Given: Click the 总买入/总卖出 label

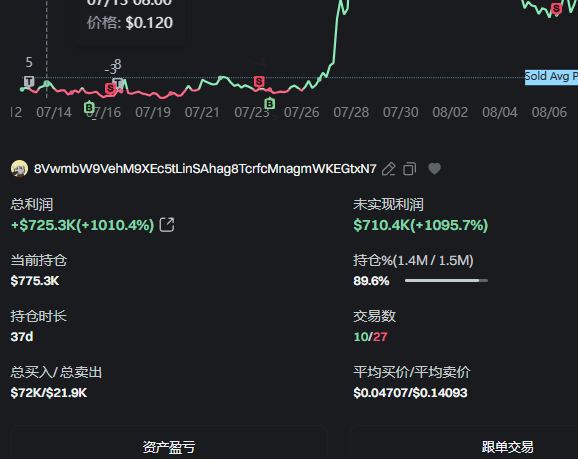Looking at the screenshot, I should 56,372.
